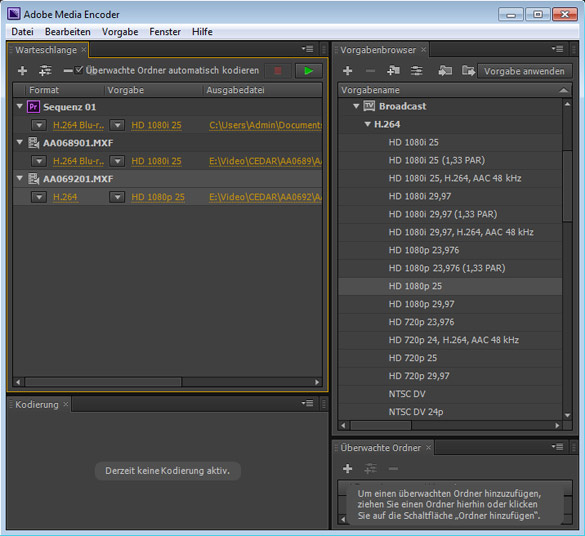Collapse the Sequenz 01 queue item
Screen dimensions: 585x536
(x=19, y=107)
